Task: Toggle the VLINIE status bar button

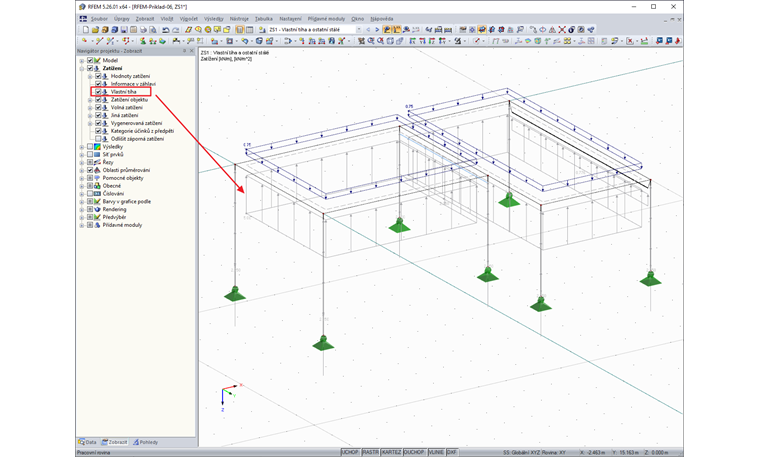Action: [x=436, y=452]
